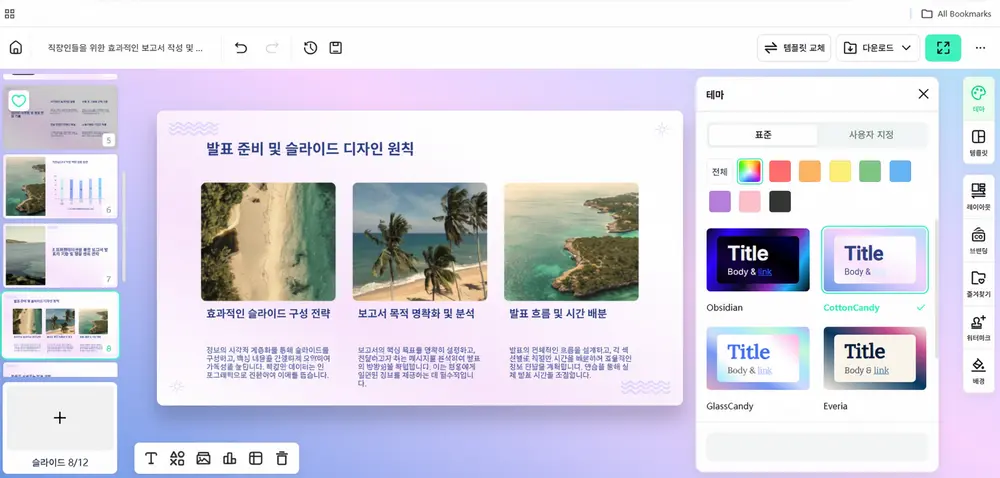Favorite slide 5 with heart icon

[x=18, y=100]
